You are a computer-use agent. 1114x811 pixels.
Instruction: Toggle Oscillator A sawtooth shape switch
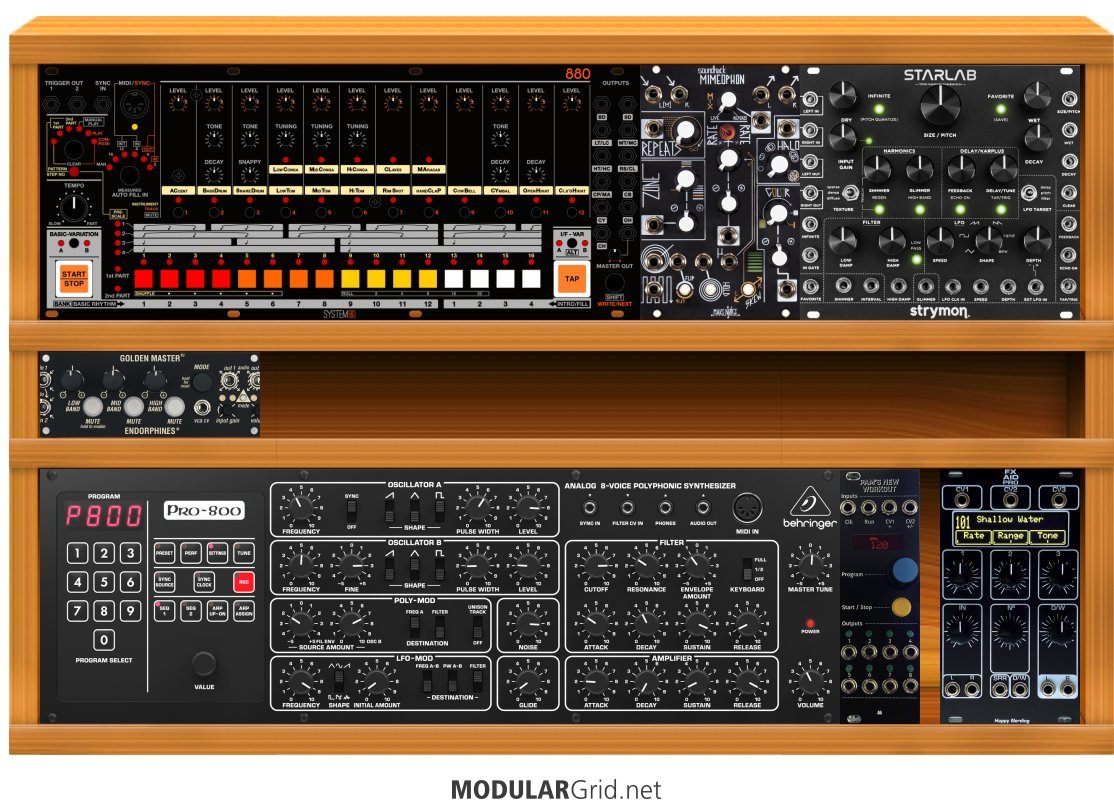389,509
